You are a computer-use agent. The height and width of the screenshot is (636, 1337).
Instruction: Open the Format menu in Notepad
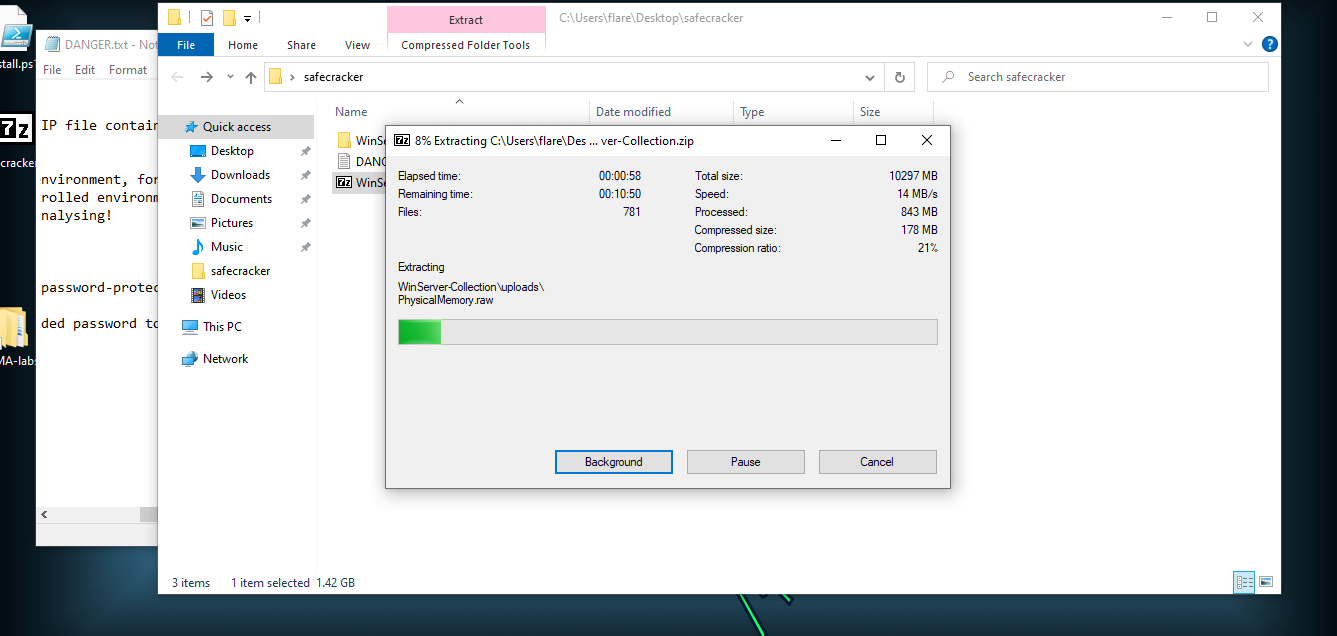point(128,70)
